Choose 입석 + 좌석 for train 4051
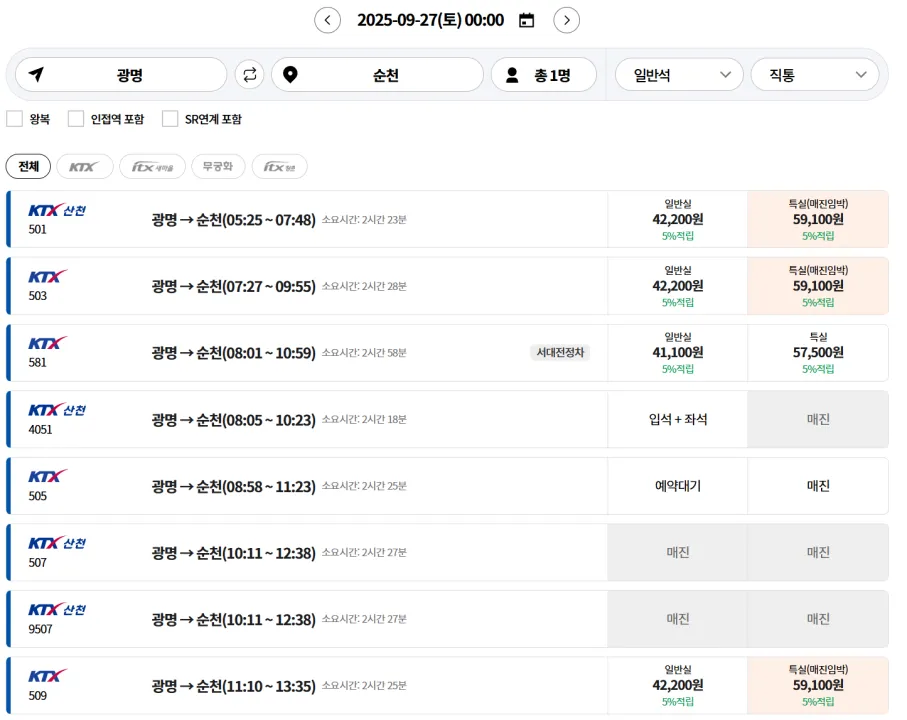 pos(677,419)
